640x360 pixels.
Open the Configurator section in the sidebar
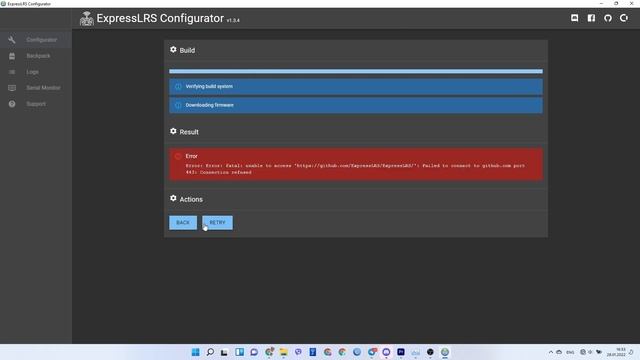36,40
